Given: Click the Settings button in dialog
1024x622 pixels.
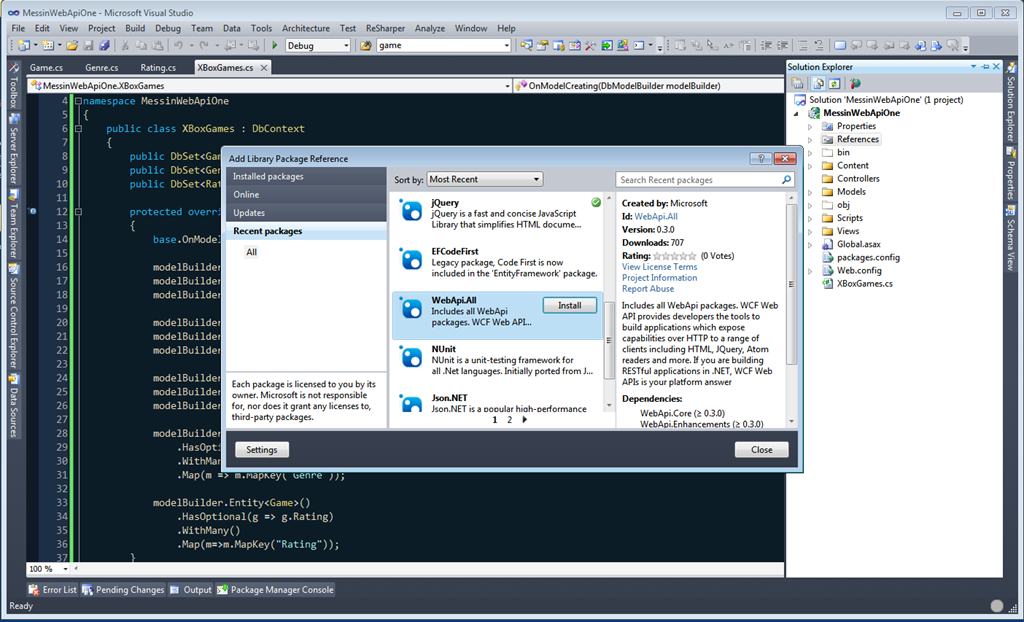Looking at the screenshot, I should [262, 450].
